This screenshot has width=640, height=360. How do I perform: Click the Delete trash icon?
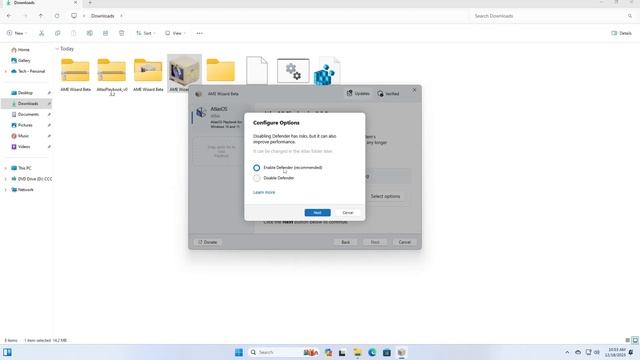tap(121, 33)
